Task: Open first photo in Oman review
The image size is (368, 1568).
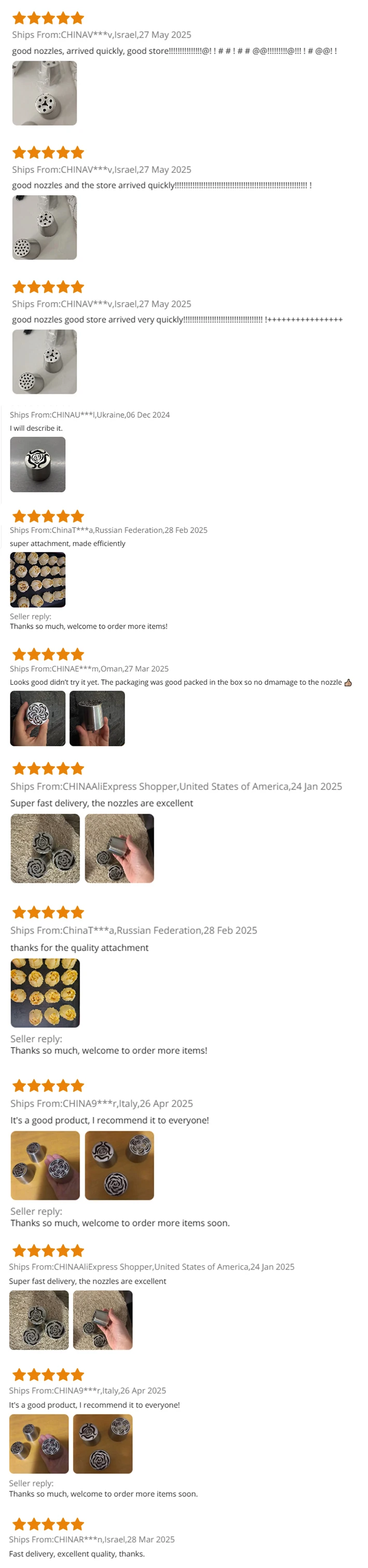Action: click(x=38, y=718)
